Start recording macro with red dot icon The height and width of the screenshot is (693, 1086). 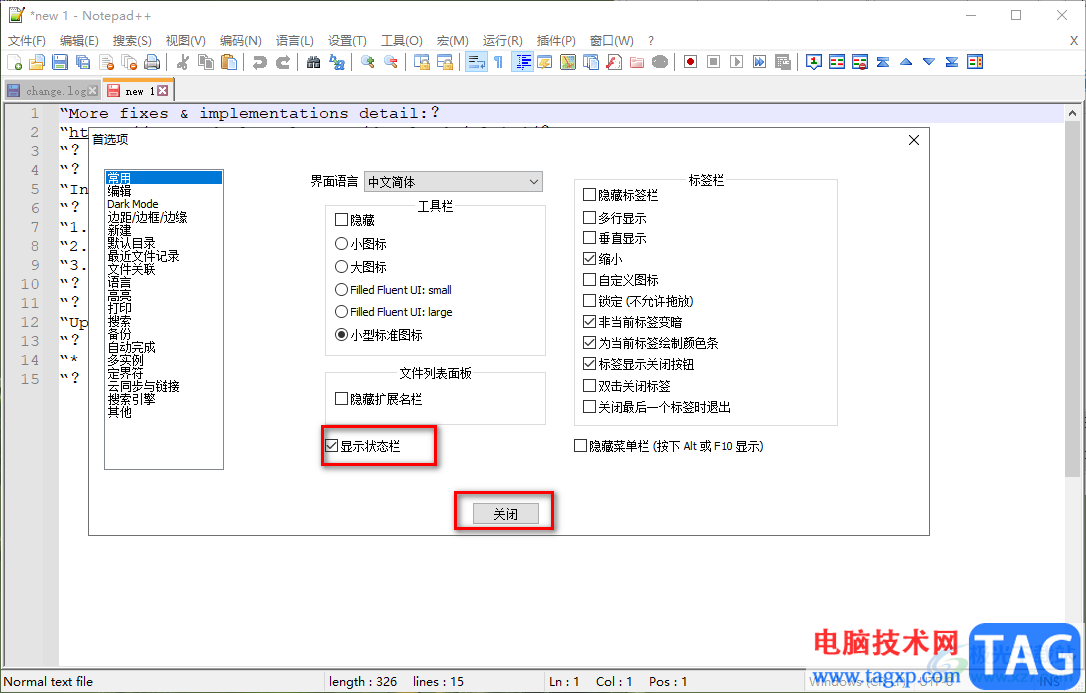point(691,62)
